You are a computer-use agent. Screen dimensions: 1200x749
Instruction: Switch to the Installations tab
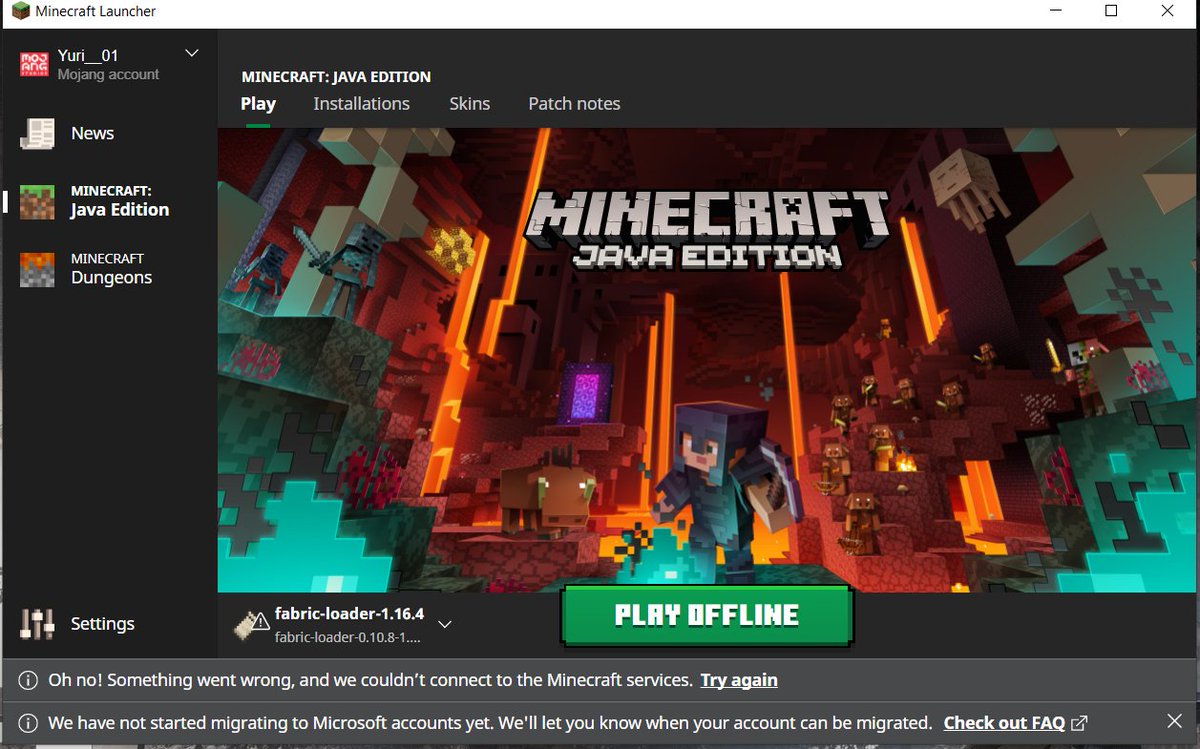click(361, 104)
